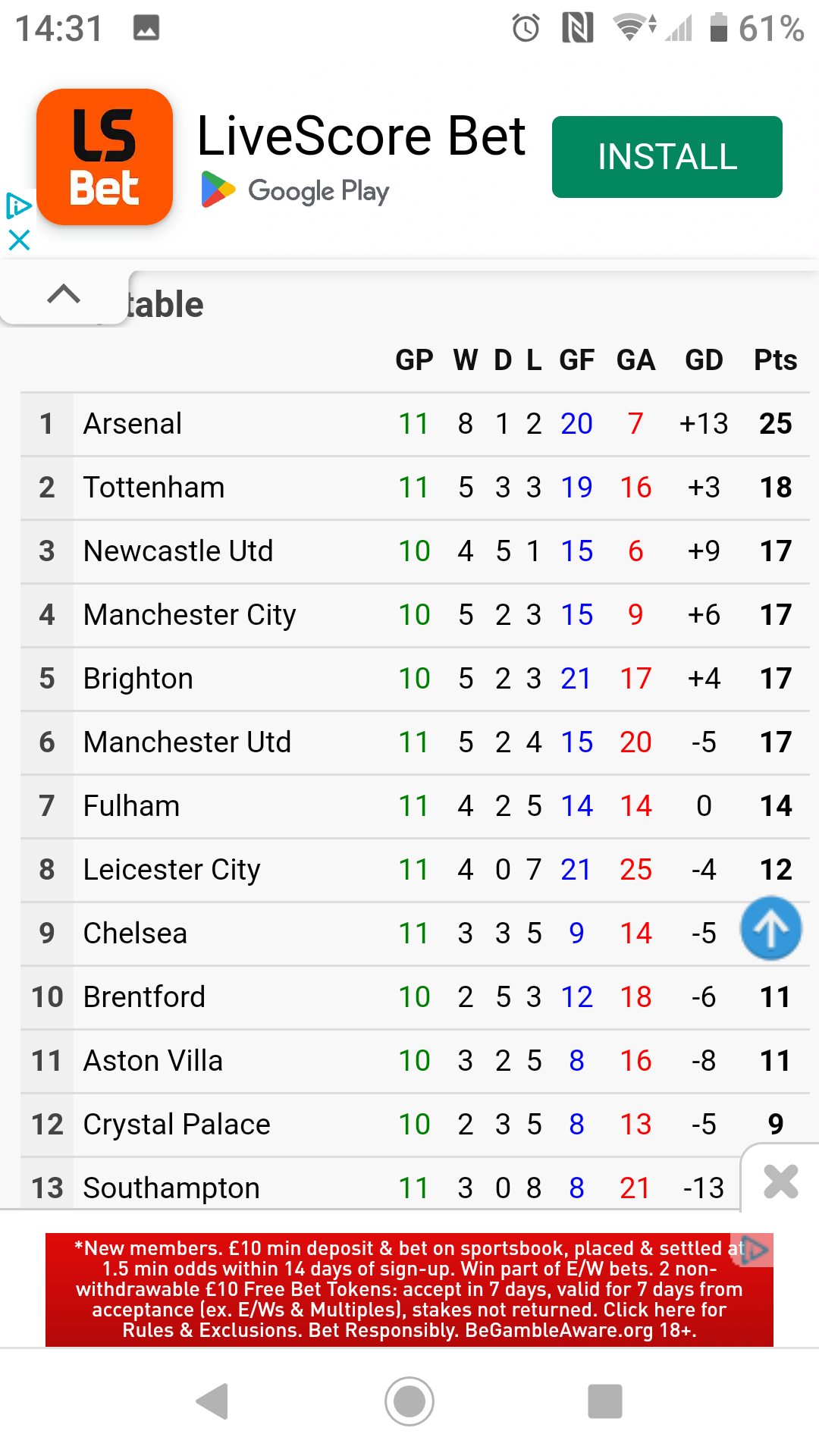The height and width of the screenshot is (1456, 819).
Task: Select the Arsenal row in the table
Action: 133,424
